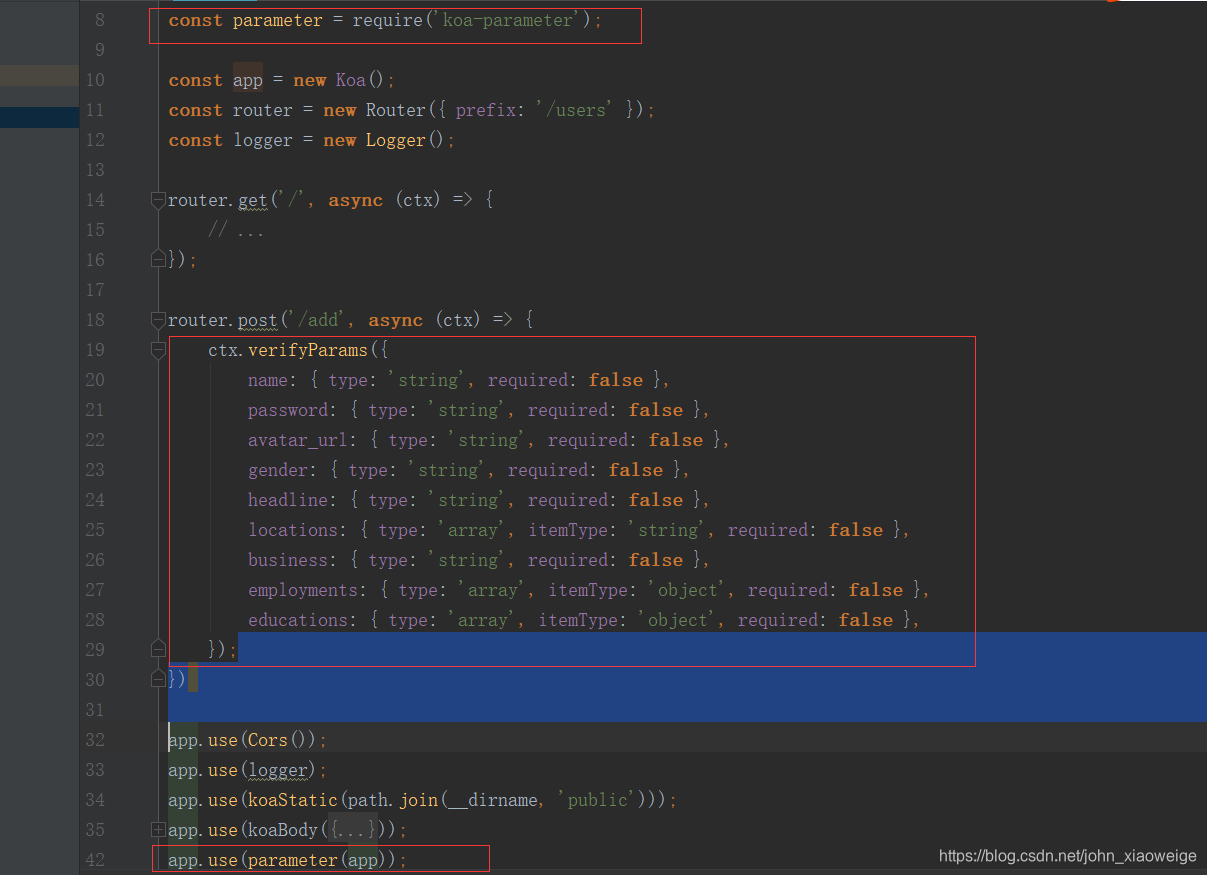
Task: Click the 'password' key in verifyParams
Action: [x=288, y=410]
